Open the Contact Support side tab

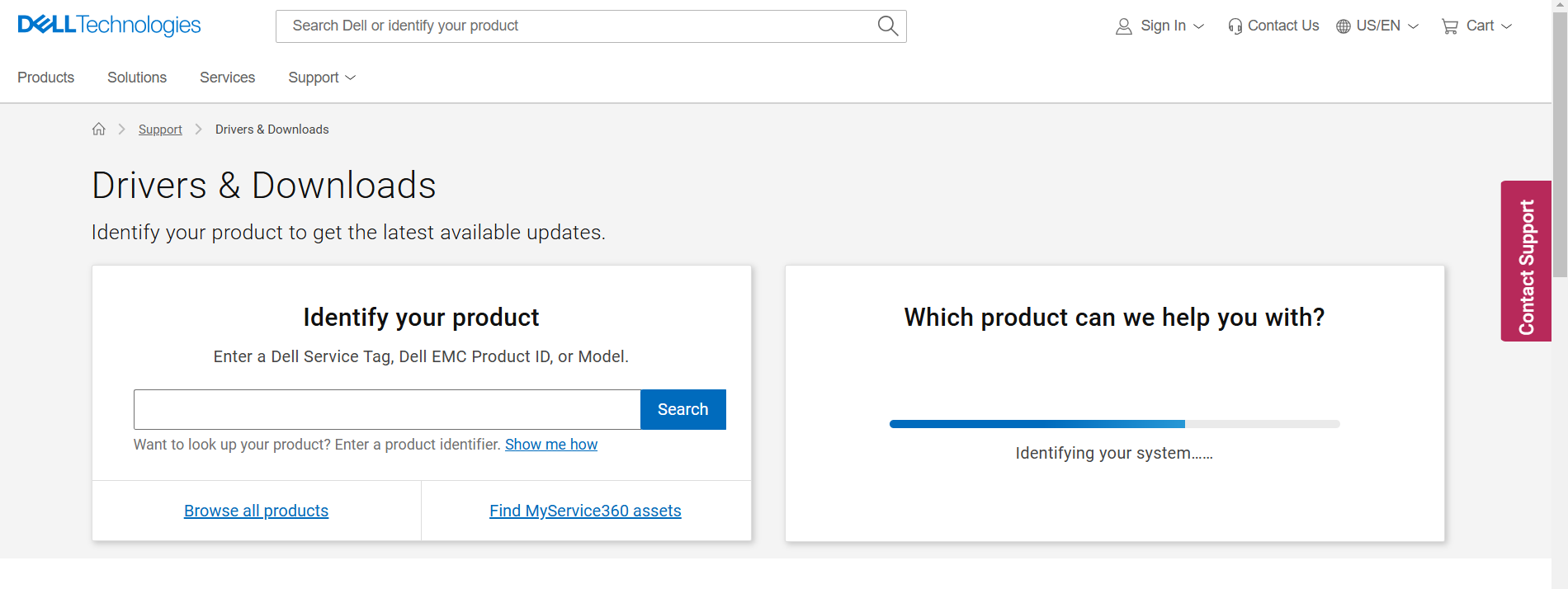click(1526, 261)
